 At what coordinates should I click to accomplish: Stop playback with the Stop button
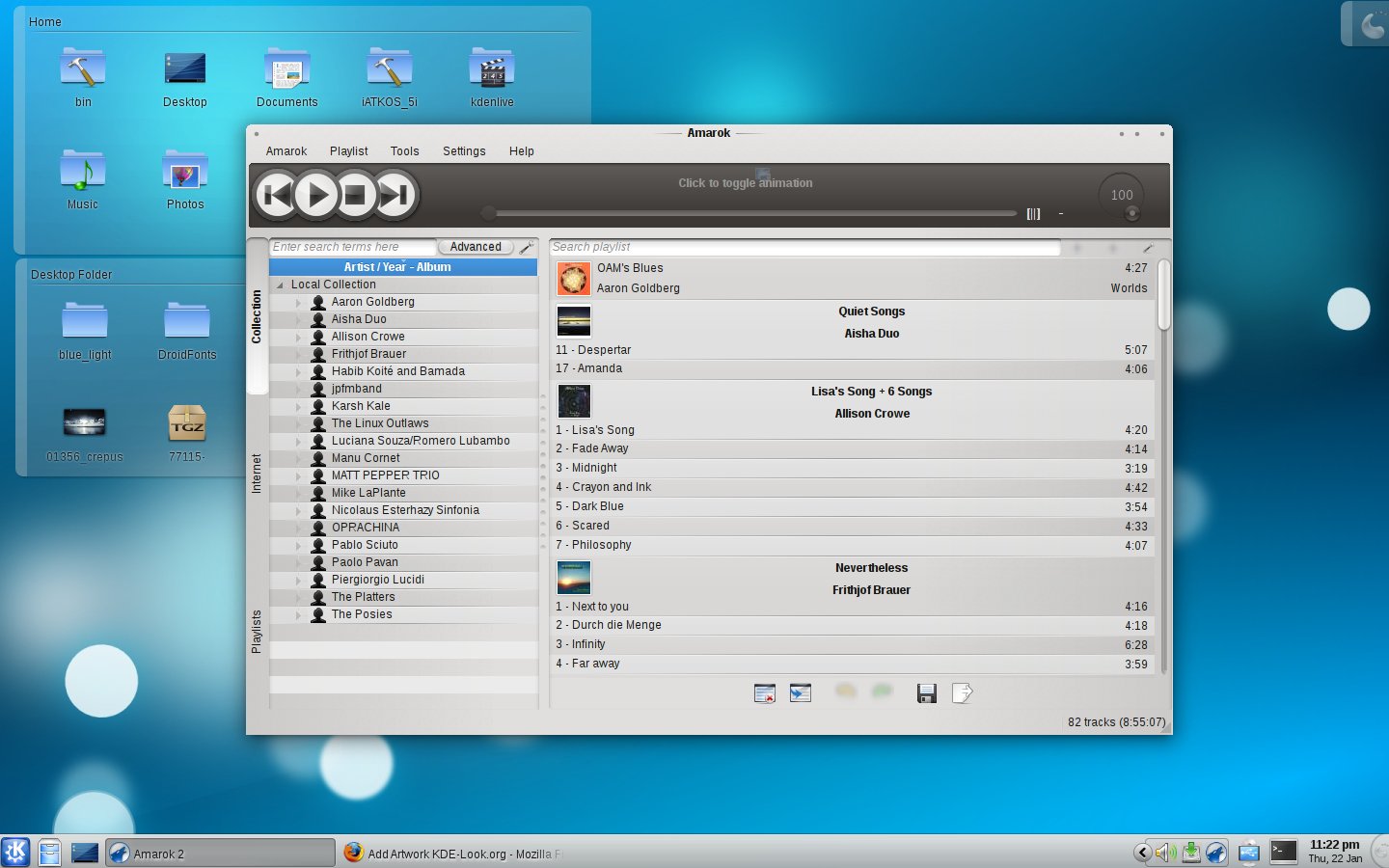coord(355,196)
